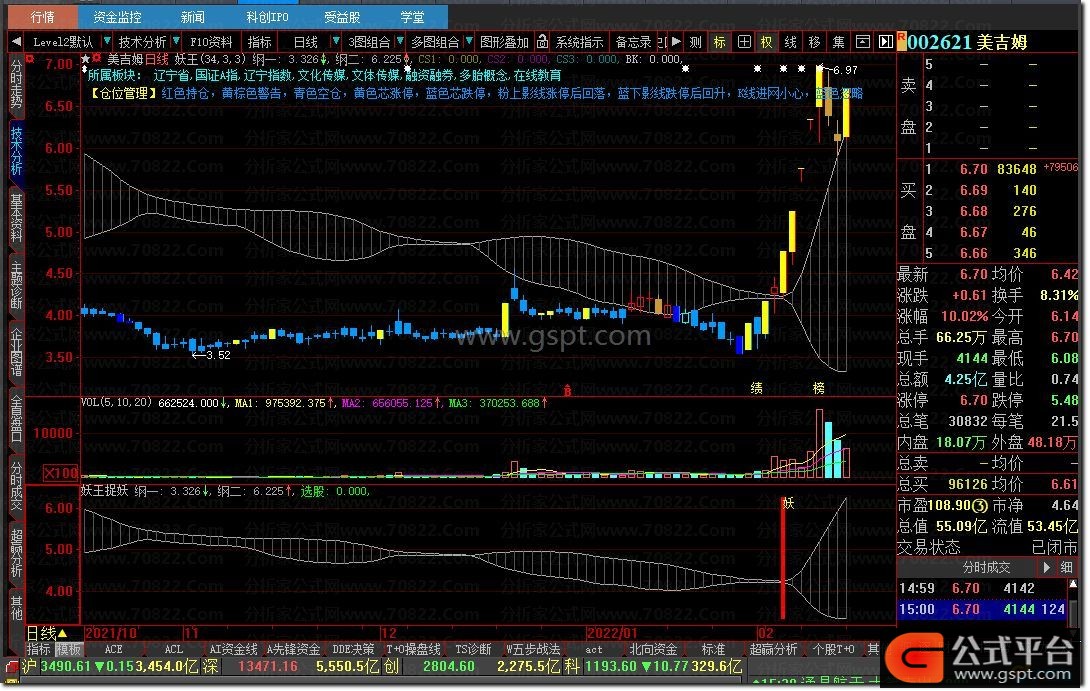Click the window layout icon after 集
The height and width of the screenshot is (691, 1090).
tap(862, 42)
